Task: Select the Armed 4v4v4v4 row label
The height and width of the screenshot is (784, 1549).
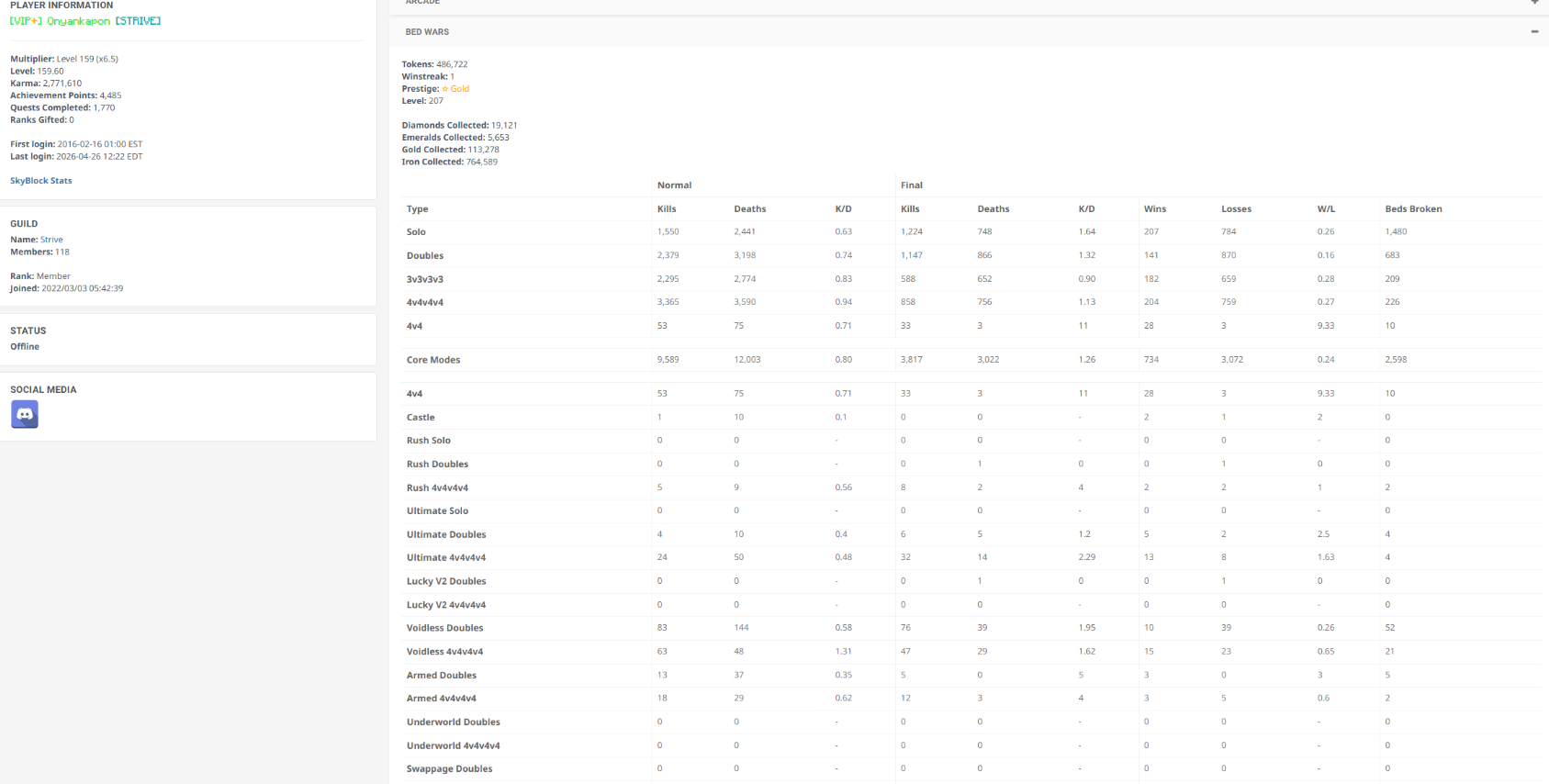Action: click(442, 699)
